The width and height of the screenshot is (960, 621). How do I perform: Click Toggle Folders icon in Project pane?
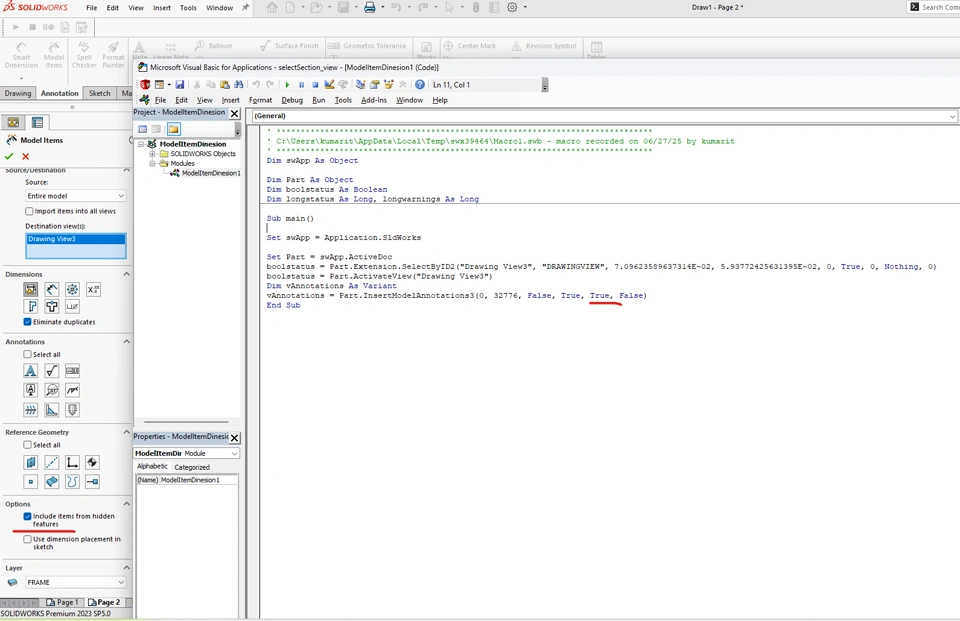click(174, 129)
